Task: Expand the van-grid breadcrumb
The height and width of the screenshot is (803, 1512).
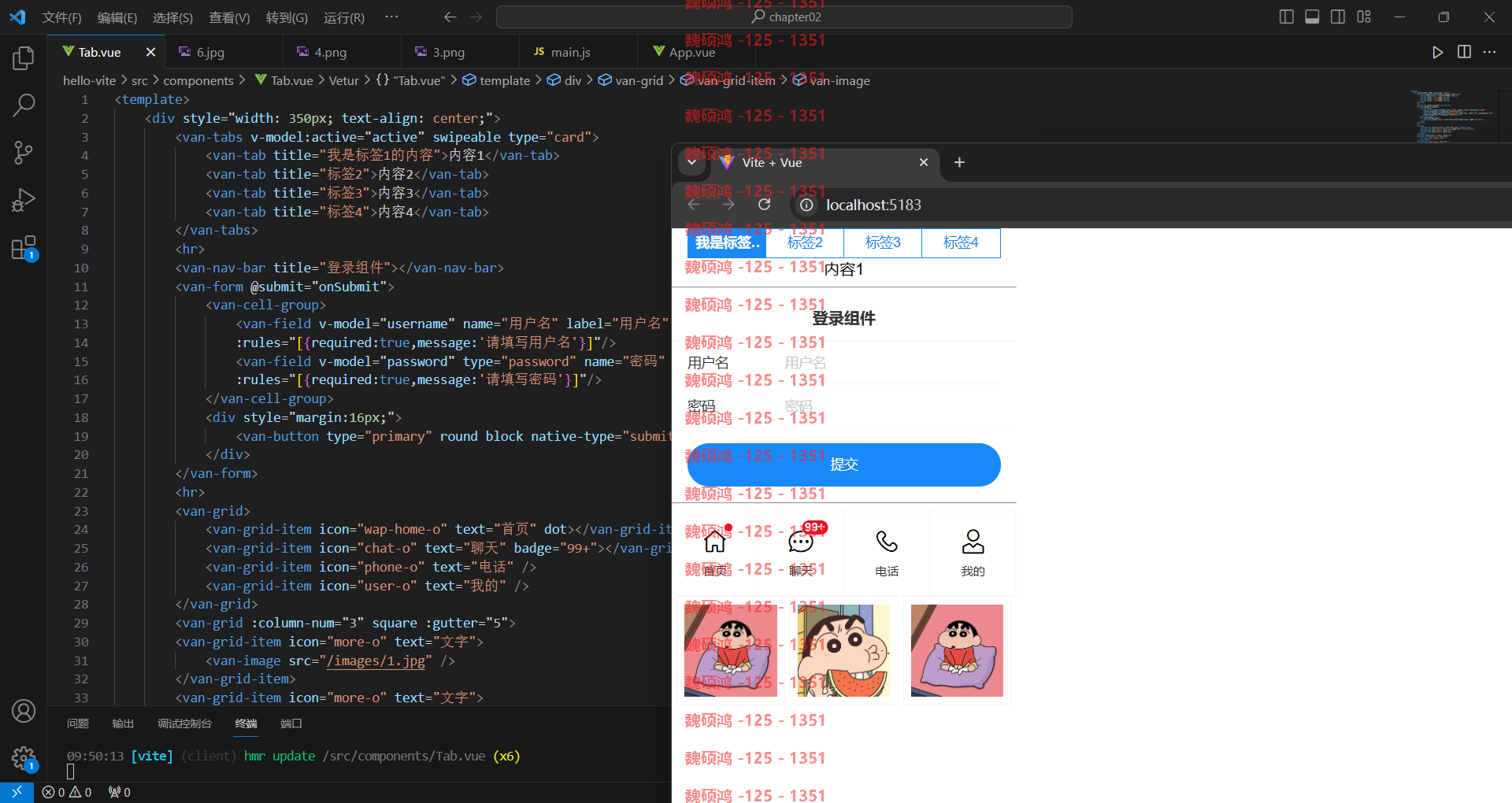Action: tap(631, 80)
